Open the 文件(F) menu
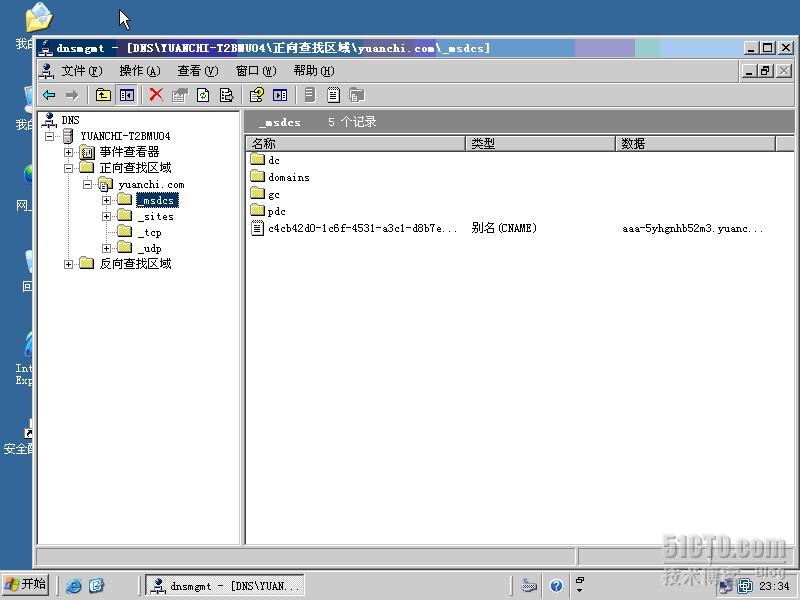This screenshot has height=600, width=800. [x=82, y=71]
